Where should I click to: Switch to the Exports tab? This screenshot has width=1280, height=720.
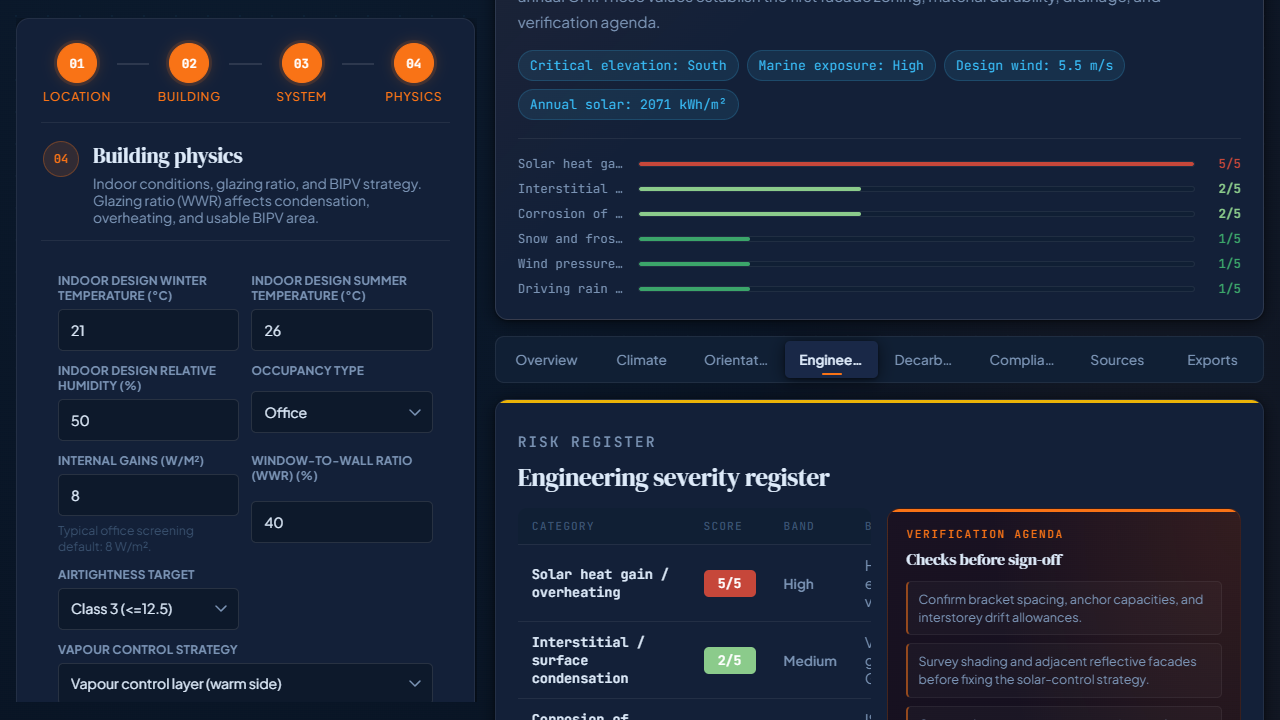pyautogui.click(x=1212, y=360)
